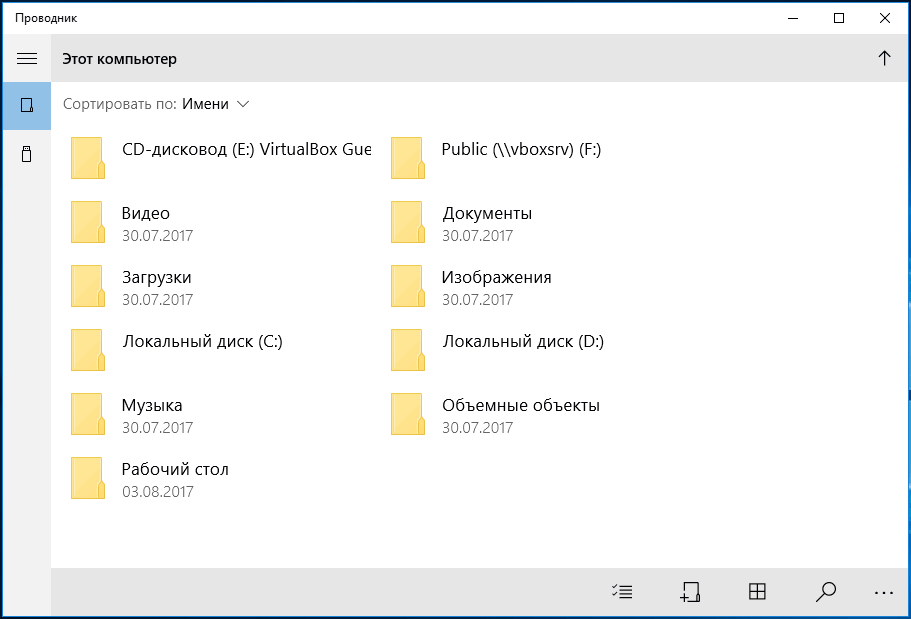
Task: Go up one level with arrow
Action: [x=884, y=58]
